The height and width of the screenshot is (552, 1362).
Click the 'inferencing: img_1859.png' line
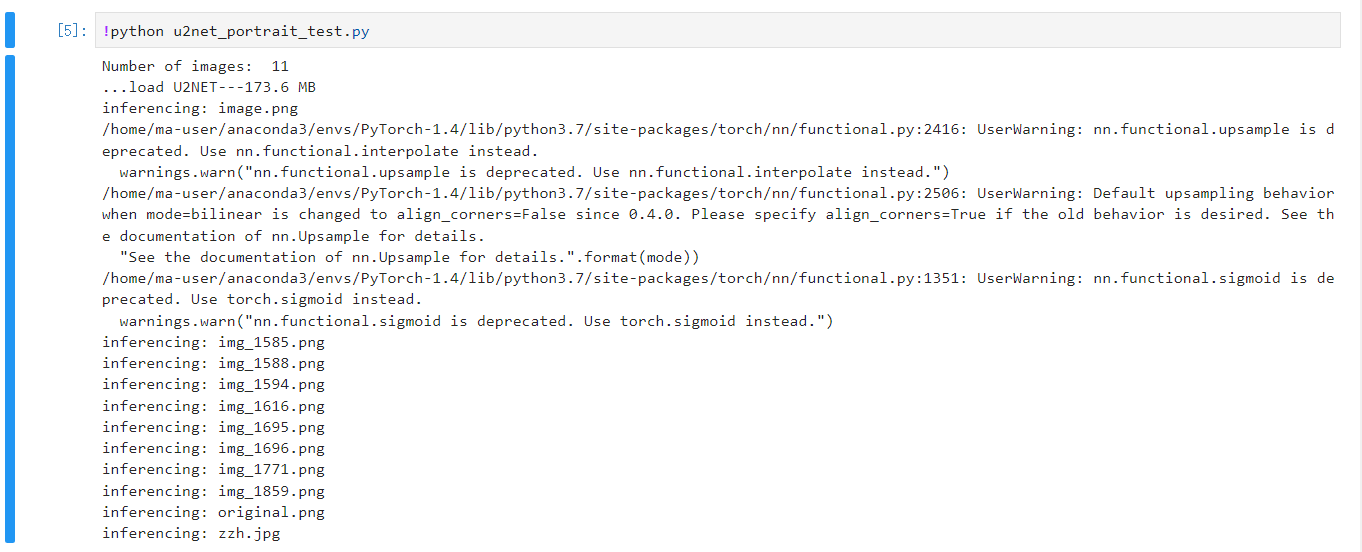click(x=213, y=491)
